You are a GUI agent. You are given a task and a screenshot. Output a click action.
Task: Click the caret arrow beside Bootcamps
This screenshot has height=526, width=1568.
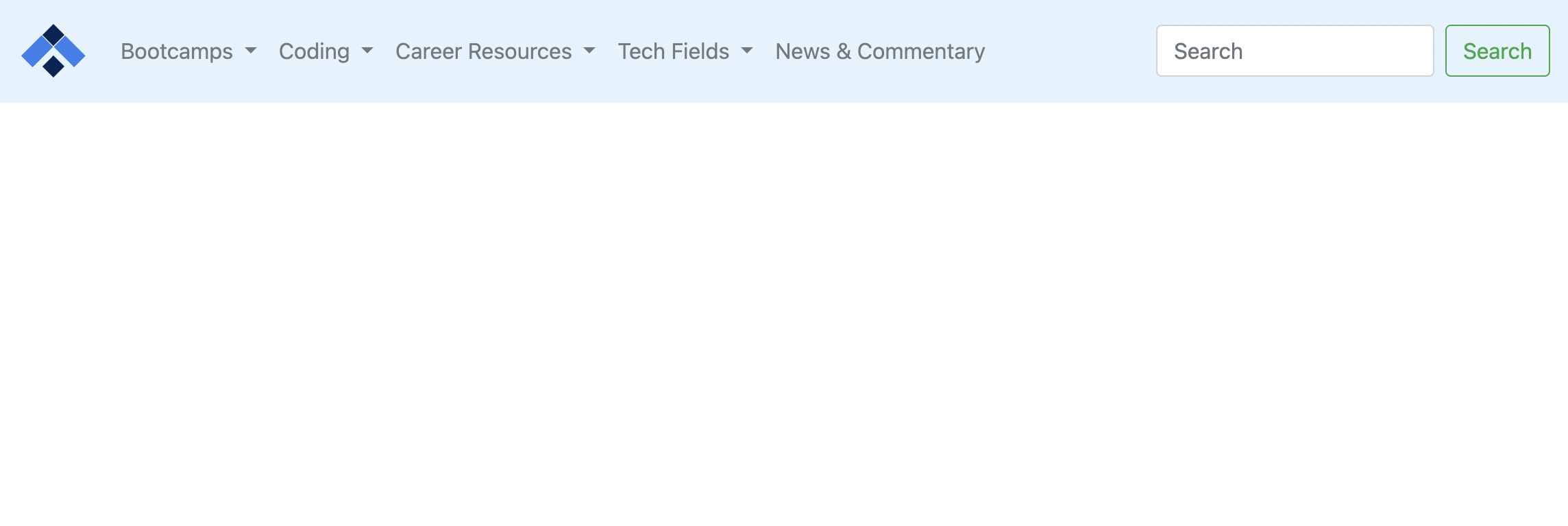coord(251,51)
